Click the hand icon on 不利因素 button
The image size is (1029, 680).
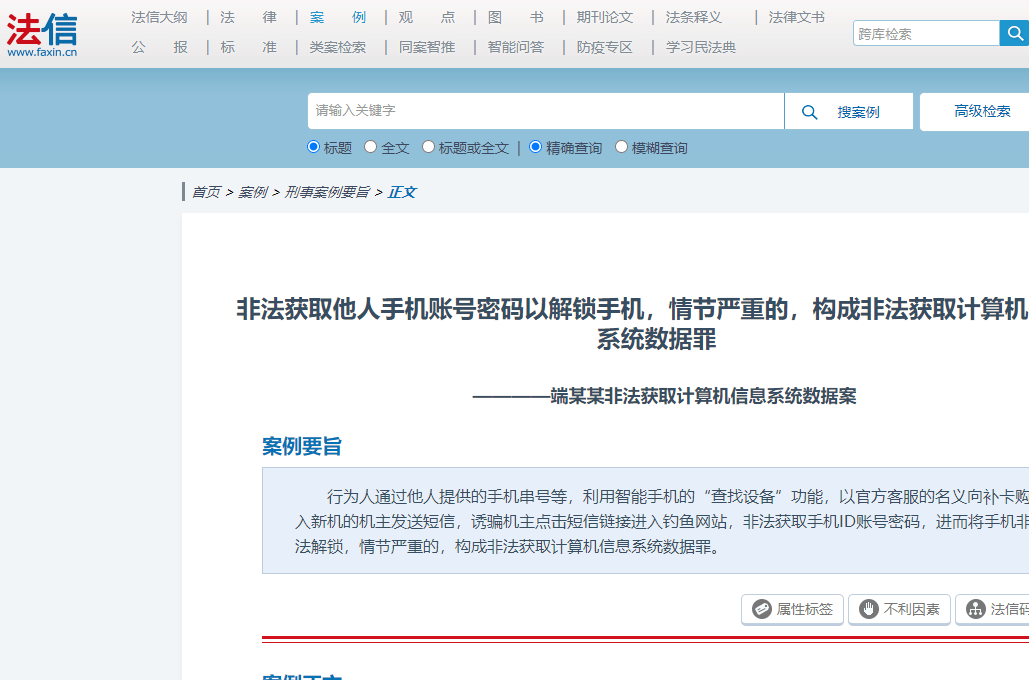coord(869,609)
